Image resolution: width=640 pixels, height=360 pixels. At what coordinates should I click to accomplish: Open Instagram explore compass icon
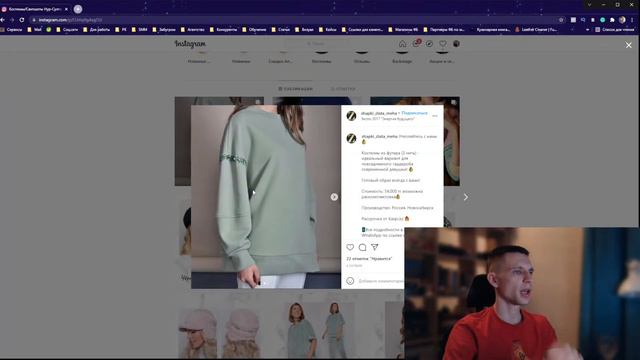[x=429, y=44]
